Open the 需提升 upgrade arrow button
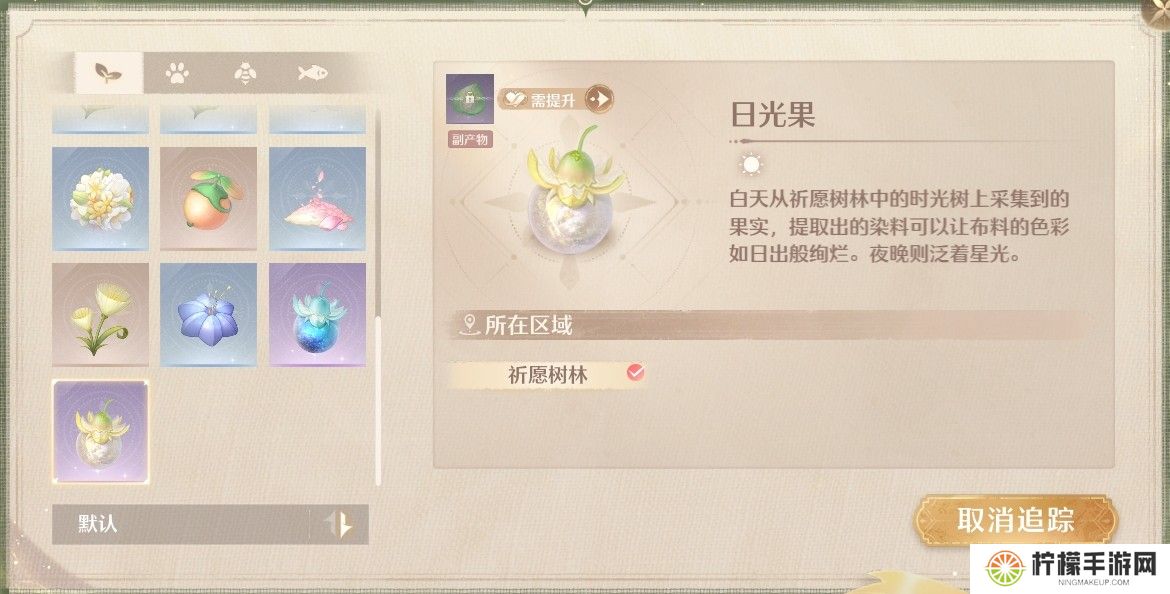1170x594 pixels. coord(599,99)
